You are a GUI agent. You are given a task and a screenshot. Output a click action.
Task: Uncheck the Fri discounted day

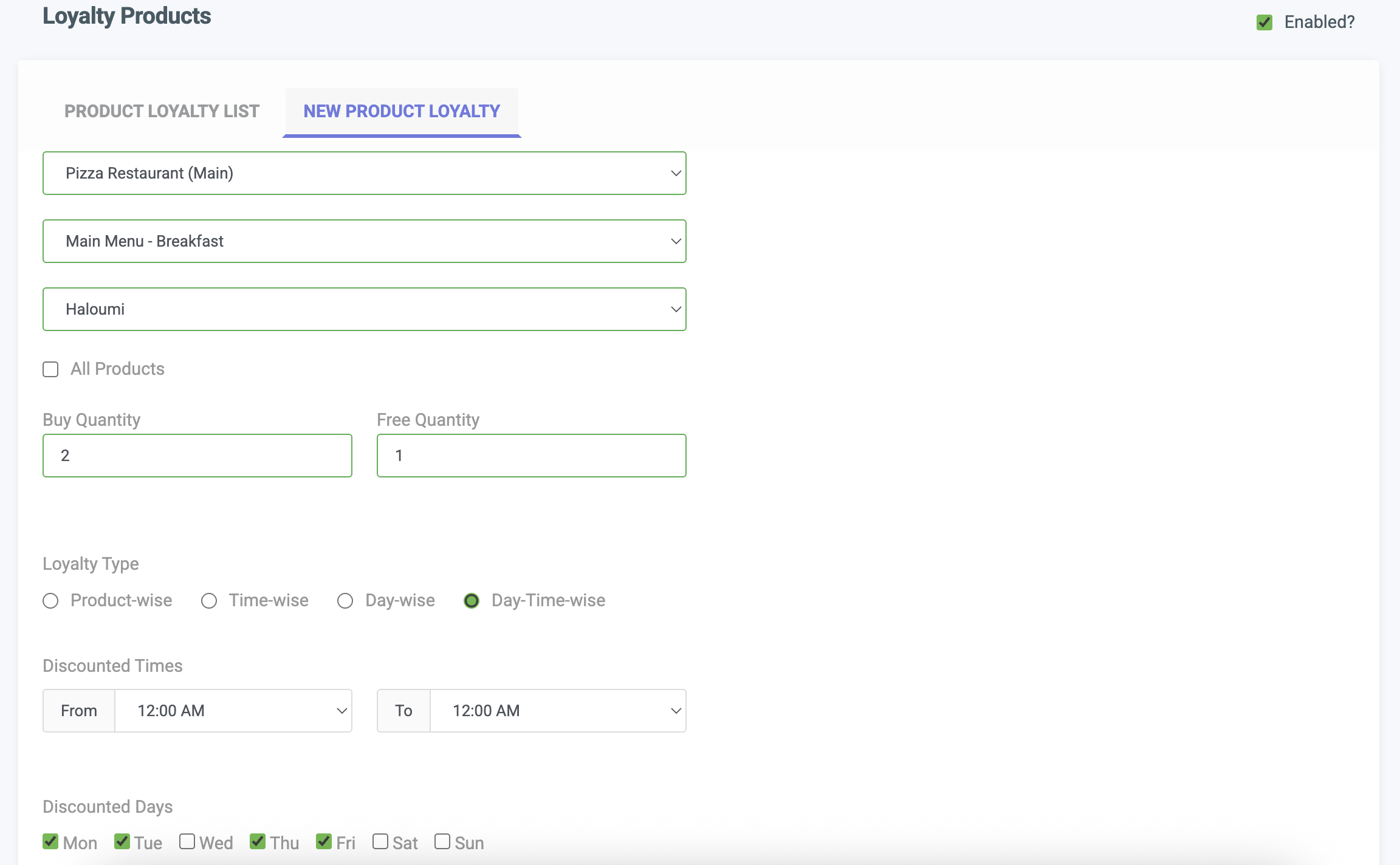[x=323, y=841]
